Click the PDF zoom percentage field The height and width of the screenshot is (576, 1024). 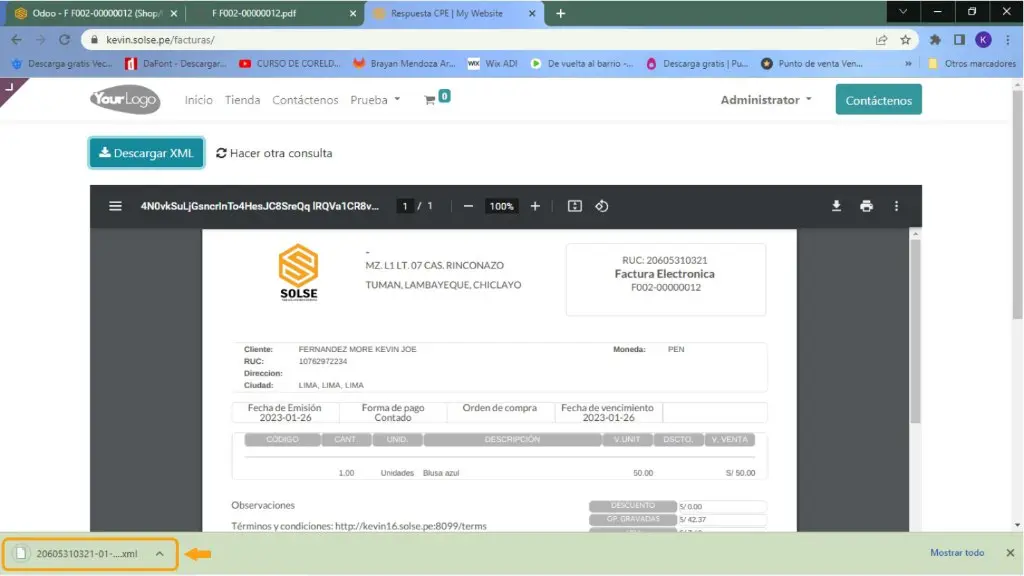[x=501, y=206]
